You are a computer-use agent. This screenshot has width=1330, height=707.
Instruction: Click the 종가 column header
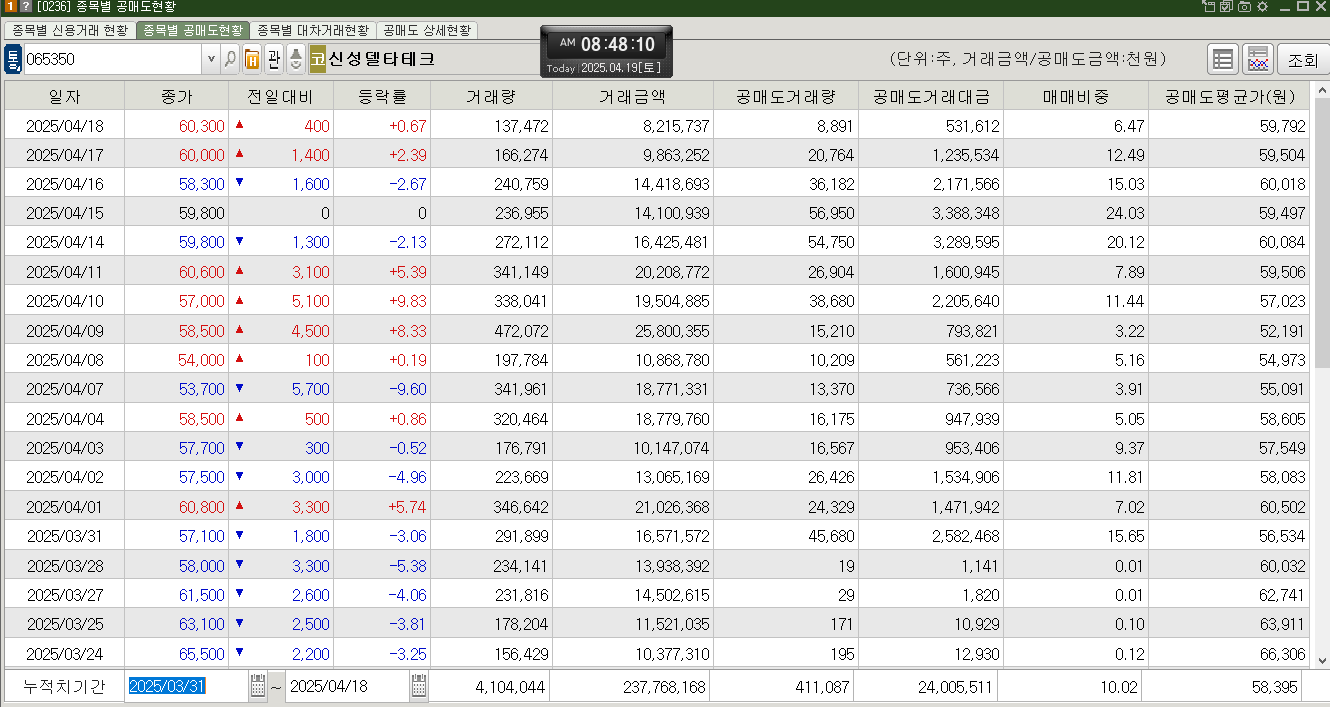[176, 96]
